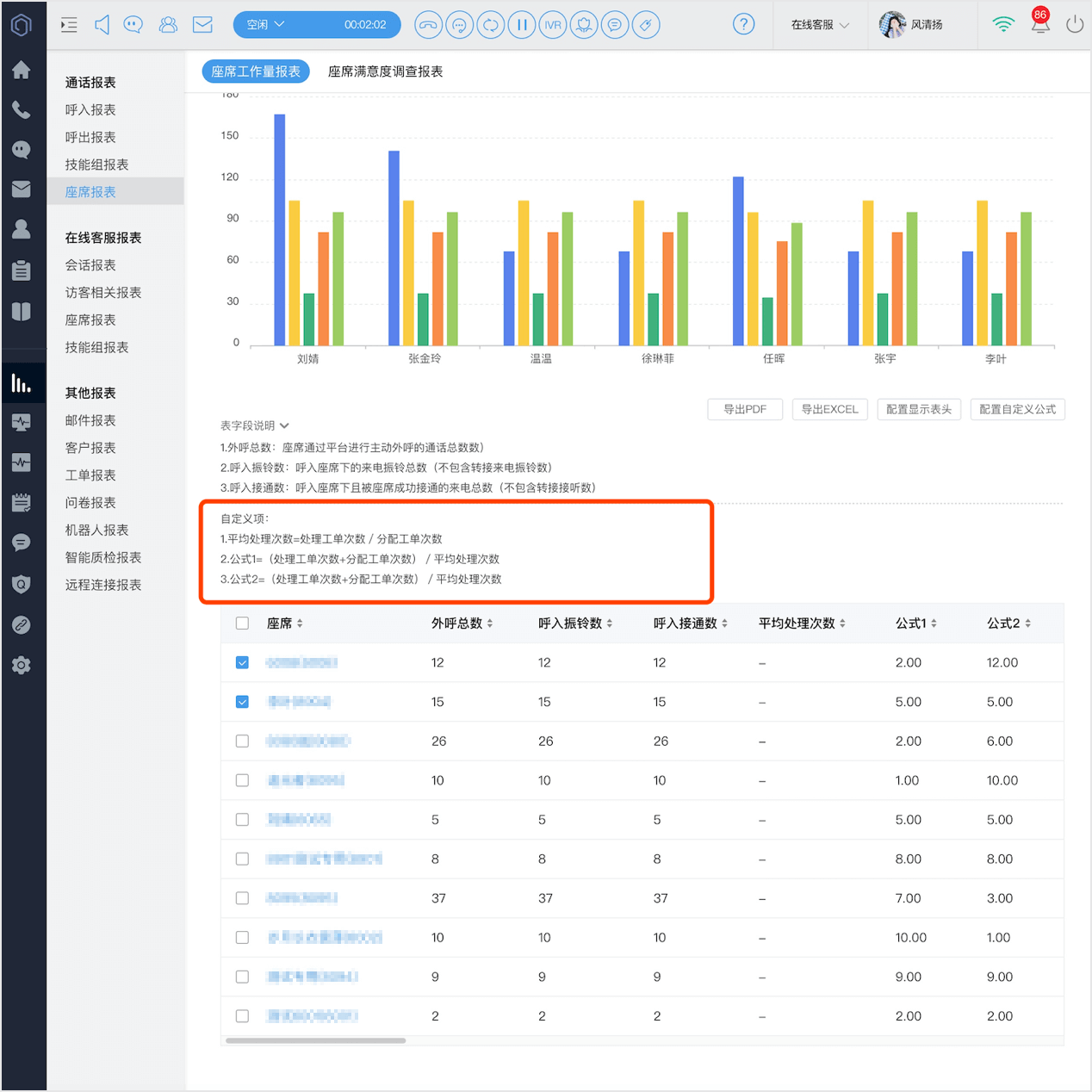Uncheck the row with 外呼总数 12
Screen dimensions: 1092x1092
tap(242, 662)
